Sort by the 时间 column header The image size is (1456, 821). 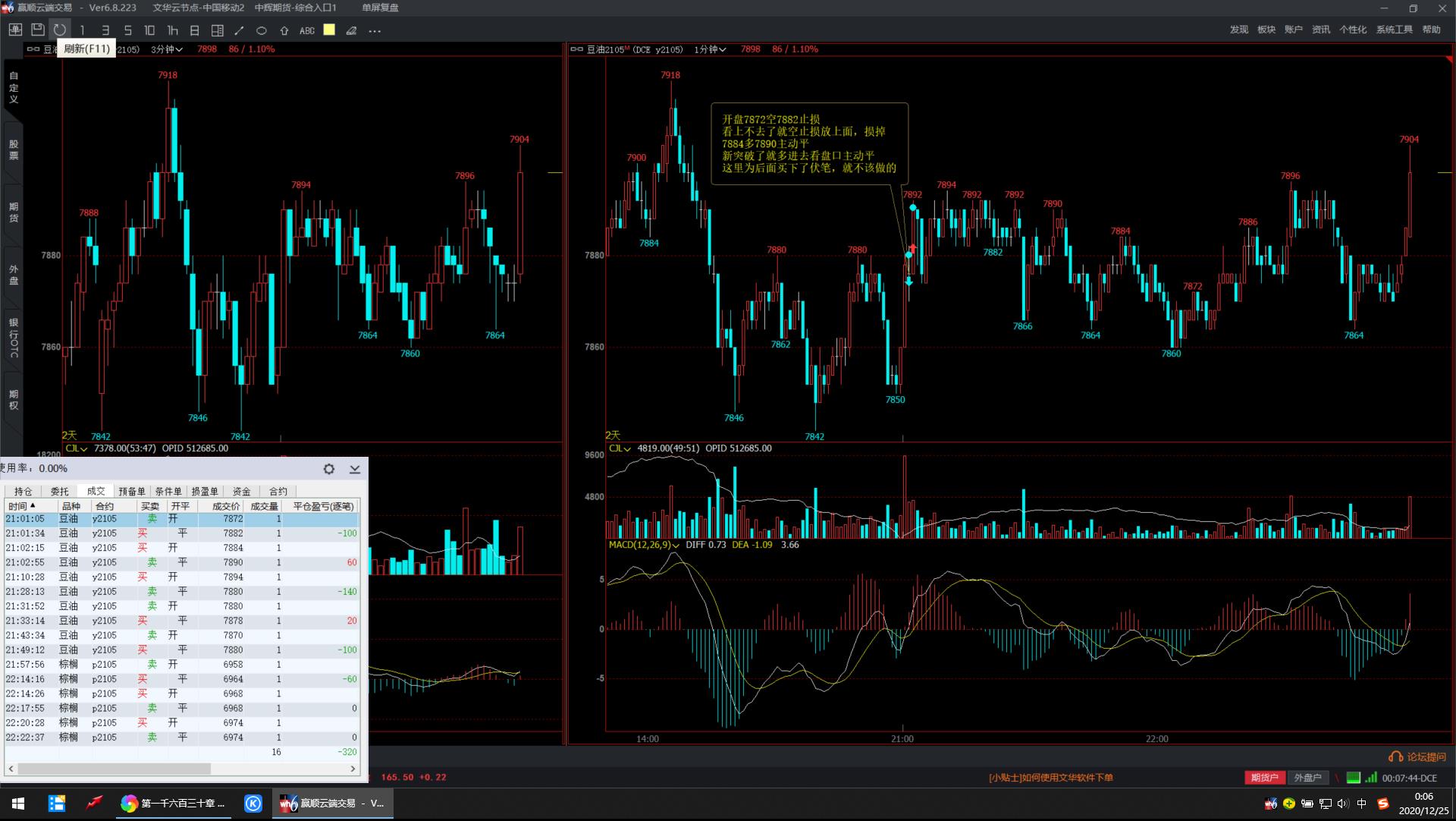pyautogui.click(x=31, y=506)
